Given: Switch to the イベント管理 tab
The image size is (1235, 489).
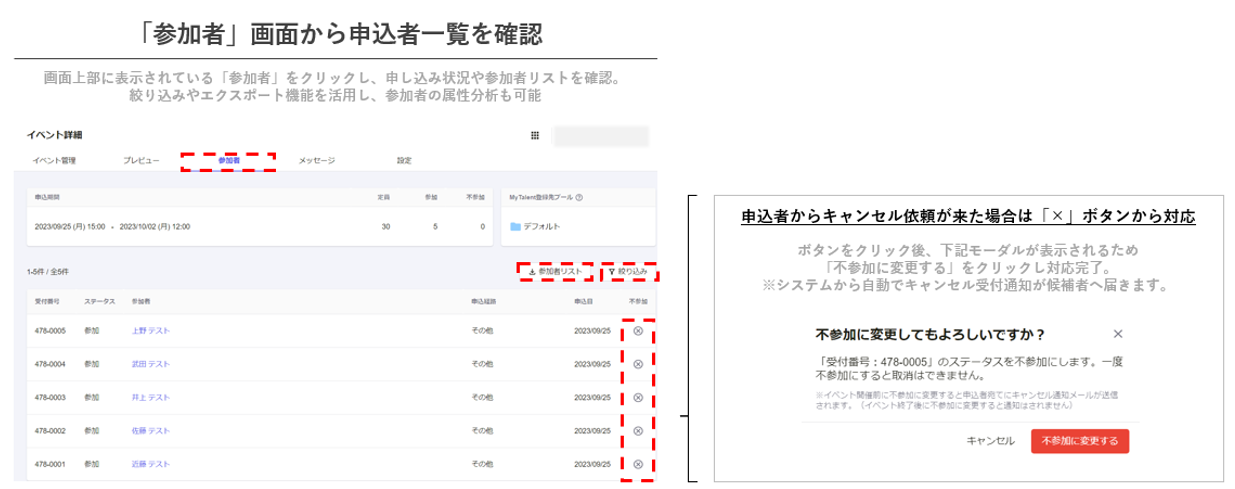Looking at the screenshot, I should click(54, 160).
